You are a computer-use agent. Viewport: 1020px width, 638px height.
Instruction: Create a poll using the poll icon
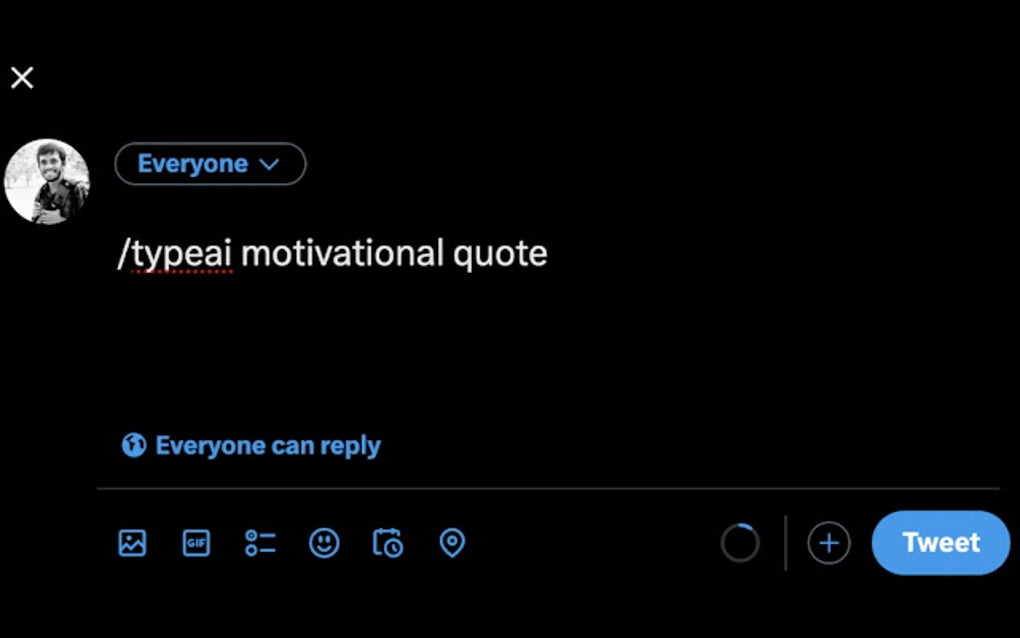pyautogui.click(x=260, y=543)
